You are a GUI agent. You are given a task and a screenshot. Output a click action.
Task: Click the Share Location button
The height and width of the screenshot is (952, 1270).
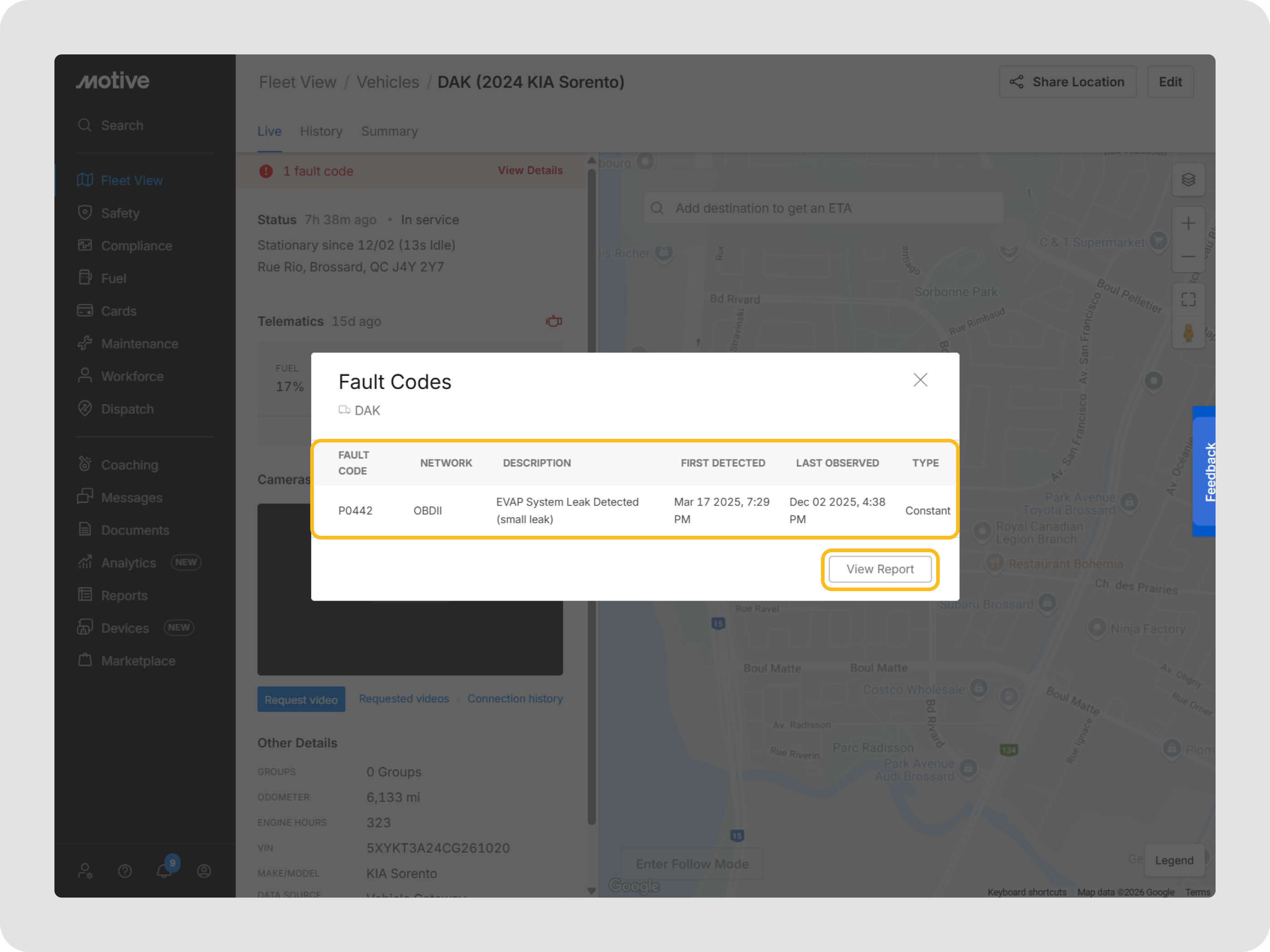1067,82
